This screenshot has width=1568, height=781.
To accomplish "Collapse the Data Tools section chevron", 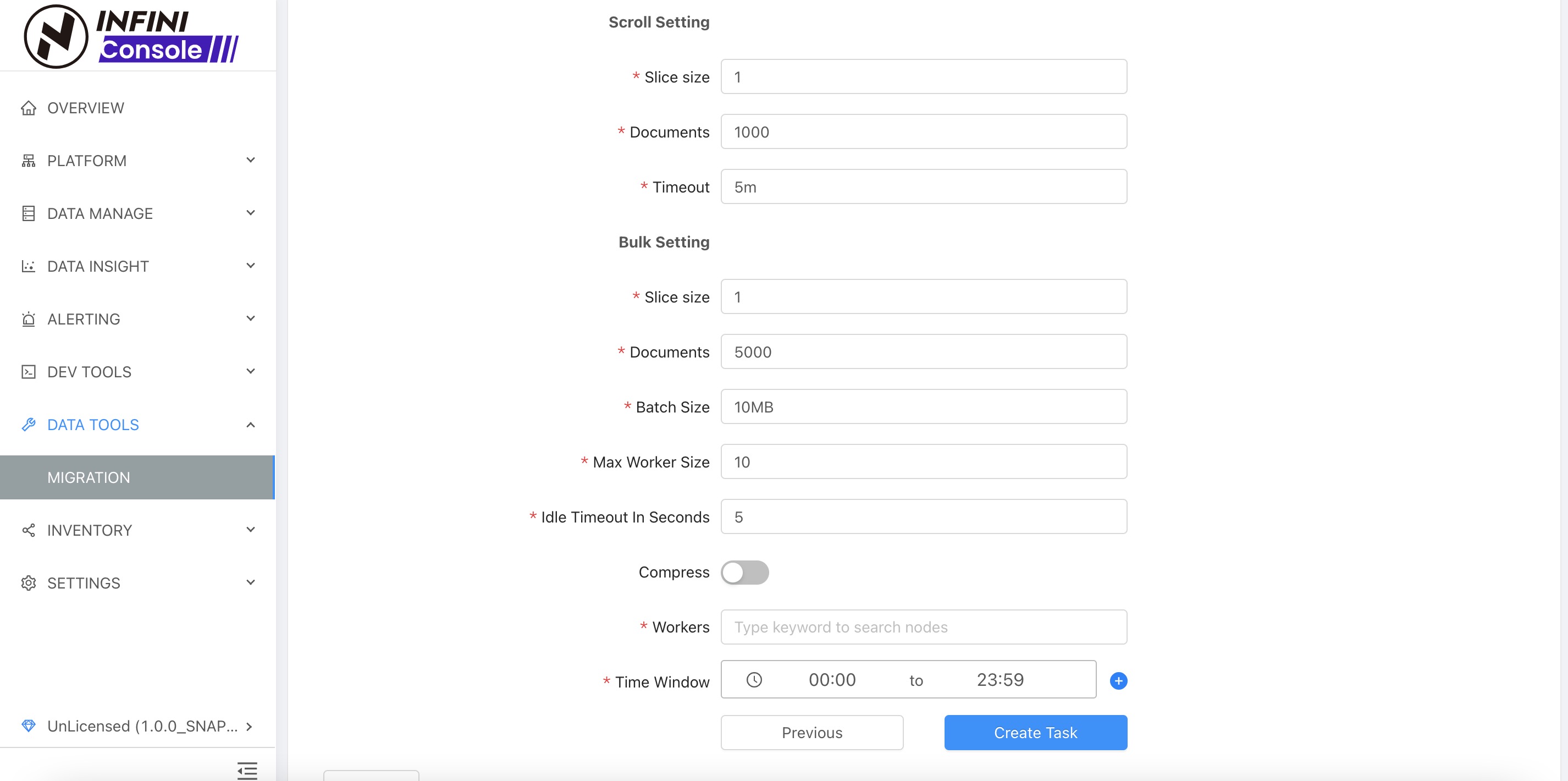I will point(250,425).
